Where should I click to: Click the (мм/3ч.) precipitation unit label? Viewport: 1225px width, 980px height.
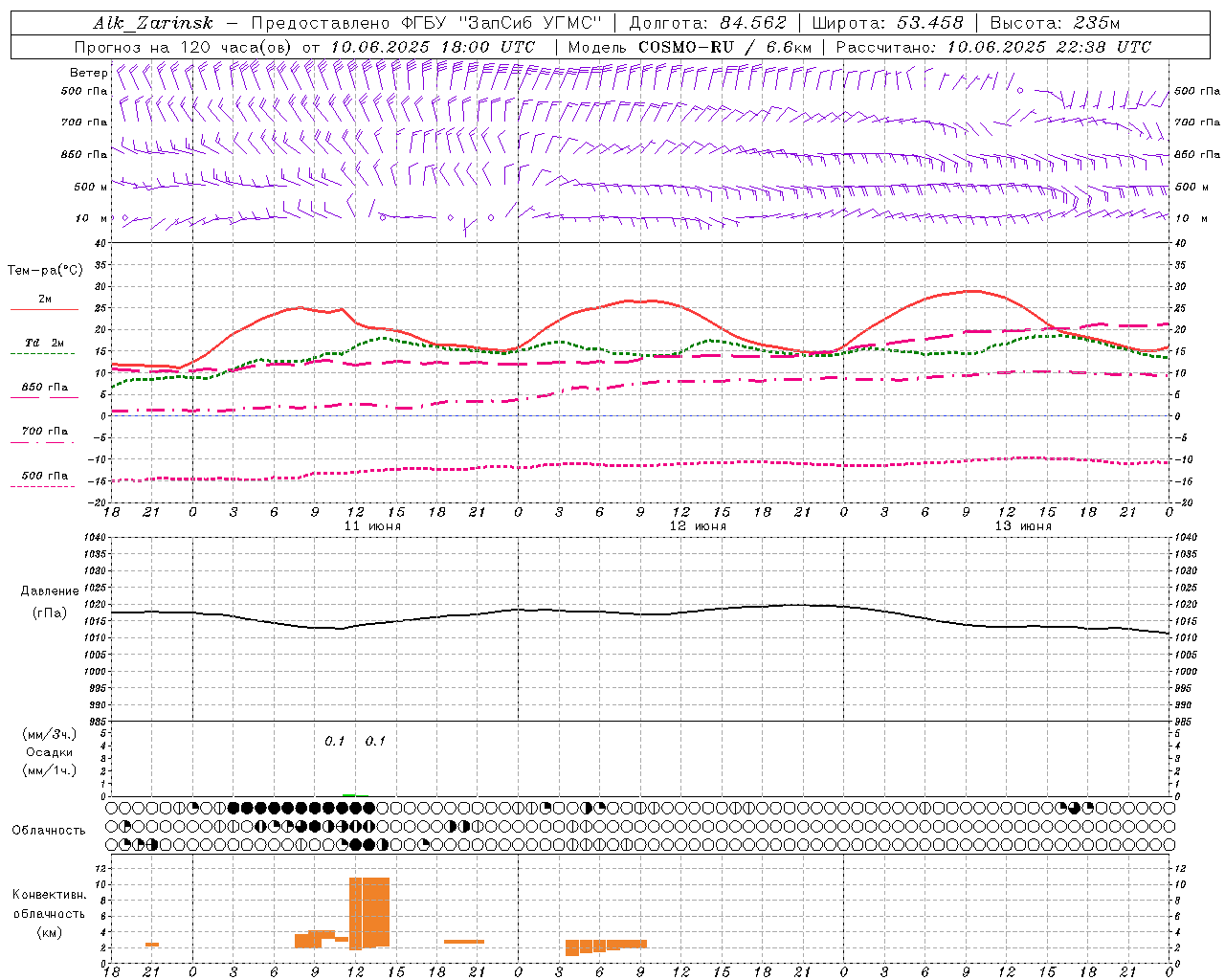tap(50, 734)
